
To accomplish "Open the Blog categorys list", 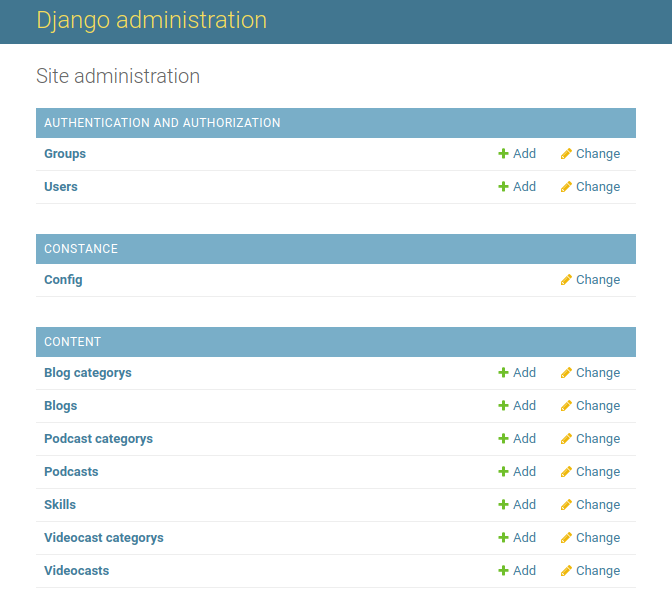I will click(x=88, y=373).
